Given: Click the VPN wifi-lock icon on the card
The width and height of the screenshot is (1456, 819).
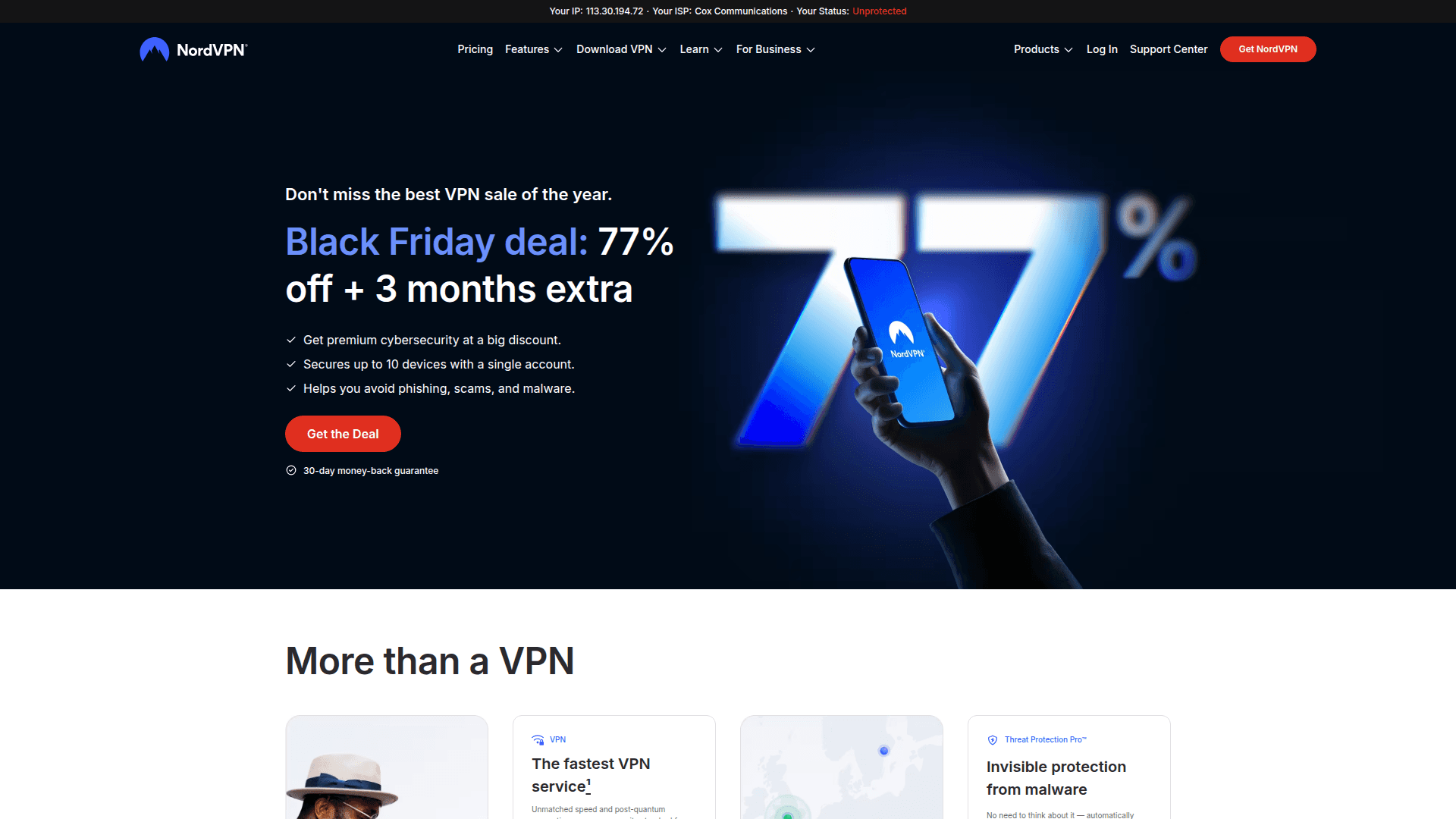Looking at the screenshot, I should 538,739.
